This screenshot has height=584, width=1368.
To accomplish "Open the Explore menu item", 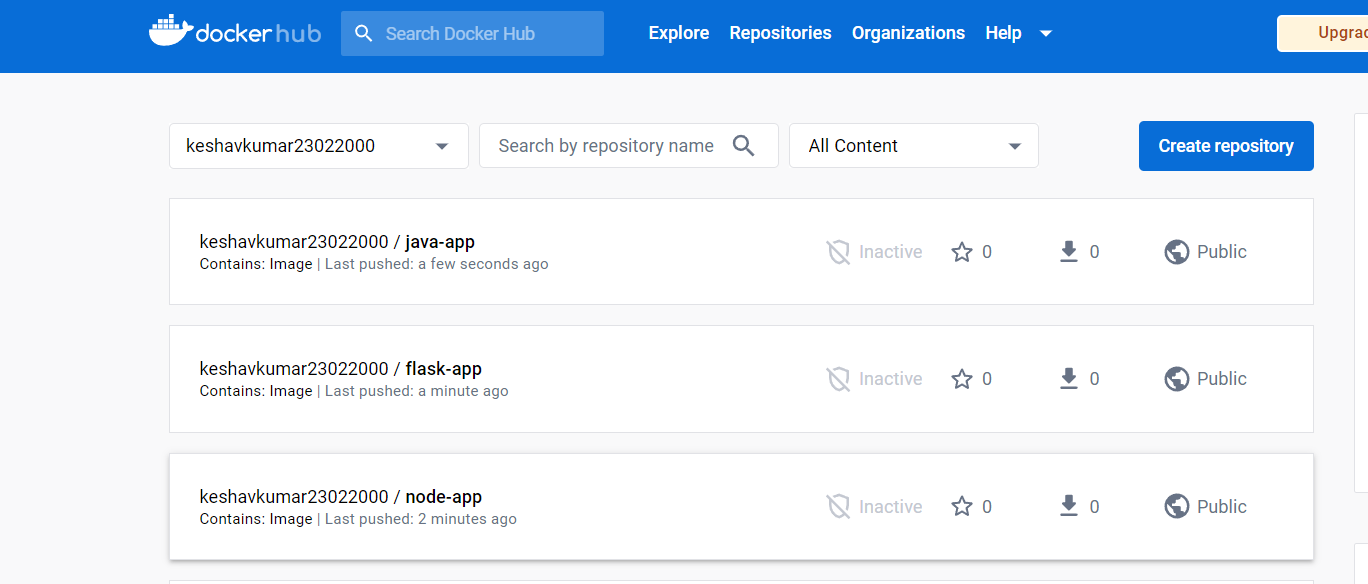I will 679,33.
